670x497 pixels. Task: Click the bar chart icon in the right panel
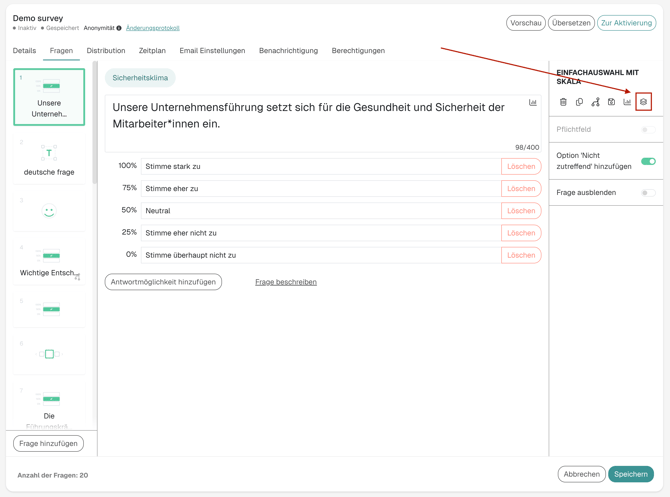627,102
